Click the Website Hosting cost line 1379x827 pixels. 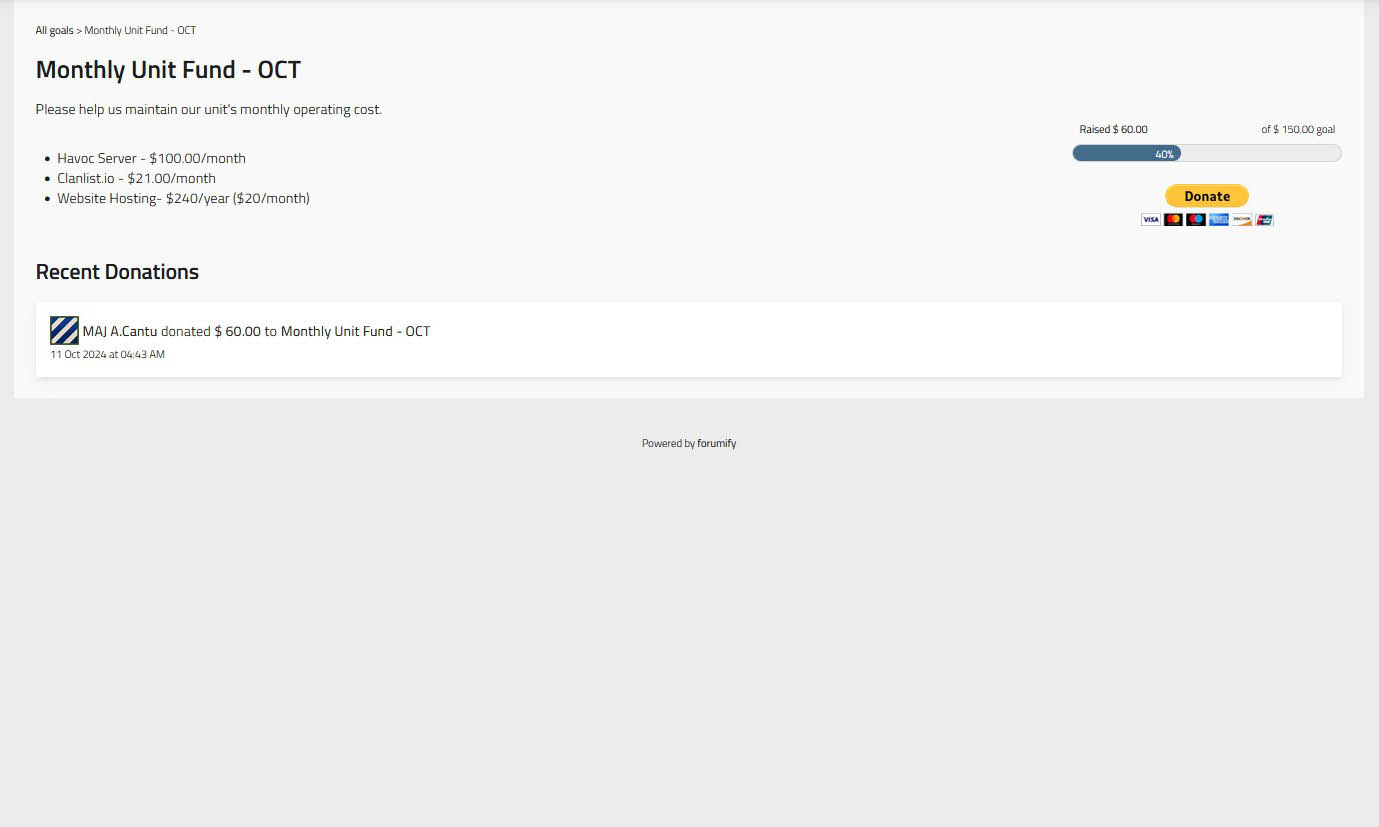click(x=183, y=198)
